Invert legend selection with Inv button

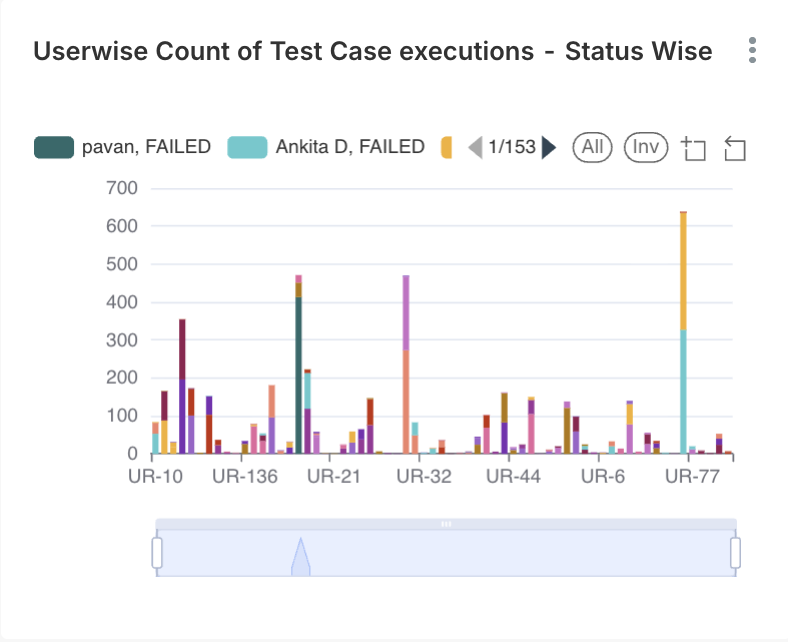pyautogui.click(x=646, y=148)
